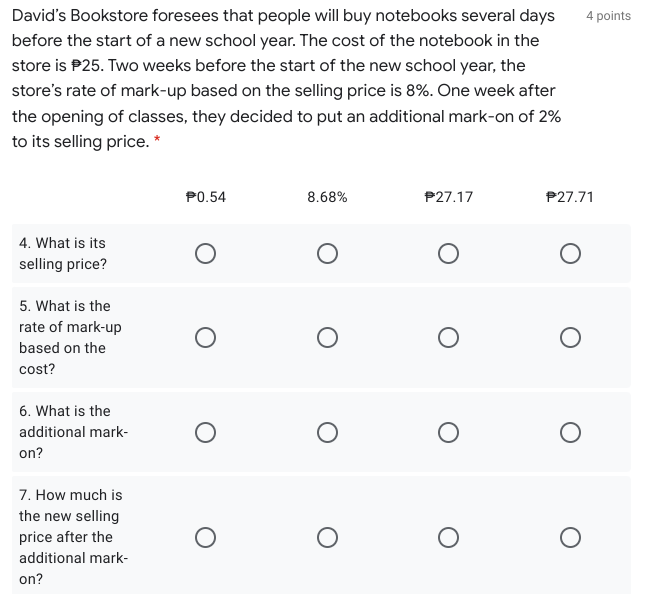This screenshot has width=650, height=594.
Task: Select ₱27.71 for question 6 additional mark-on
Action: tap(570, 432)
